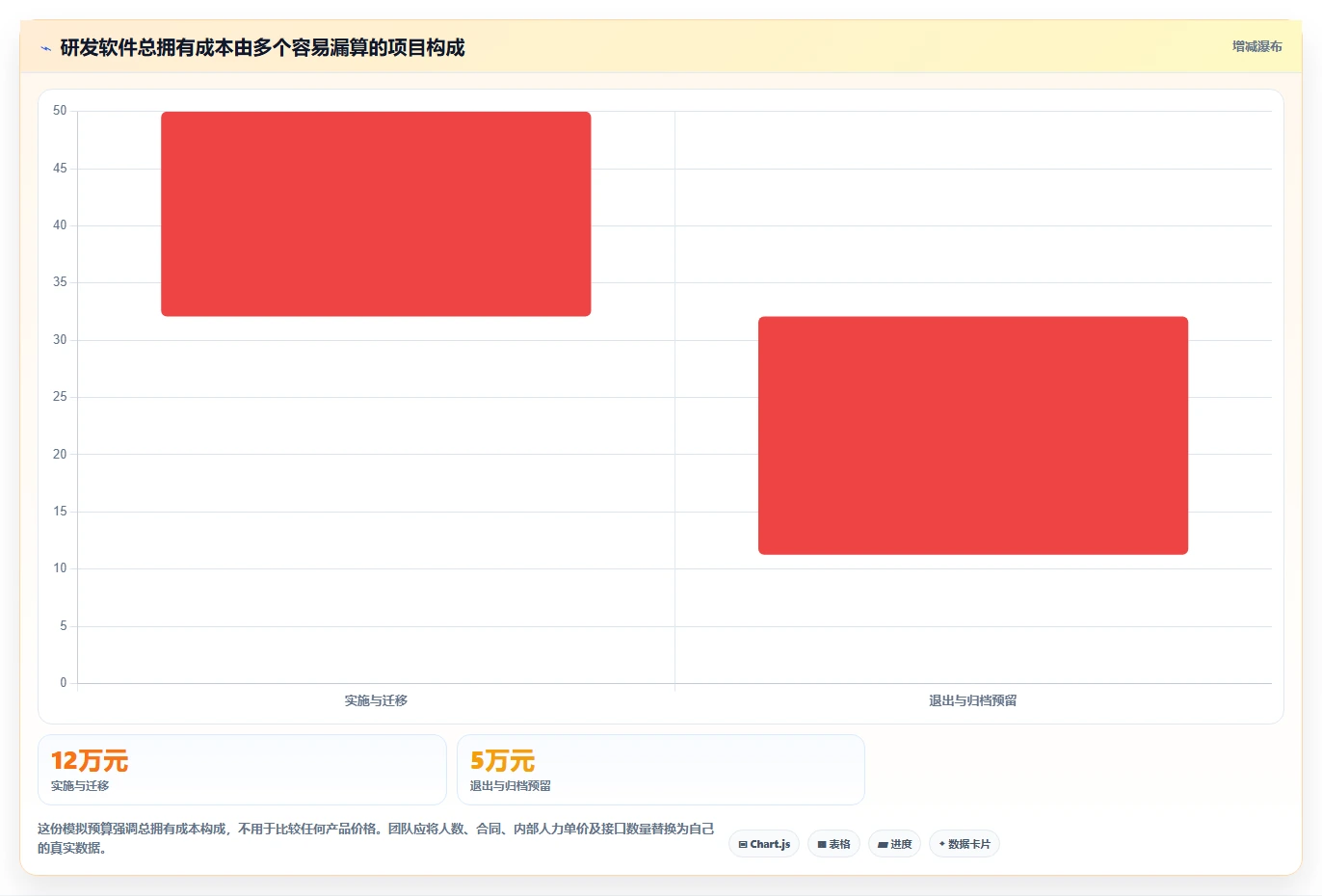Select the 数据卡片 chip
Screen dimensions: 1322x896
tap(964, 844)
